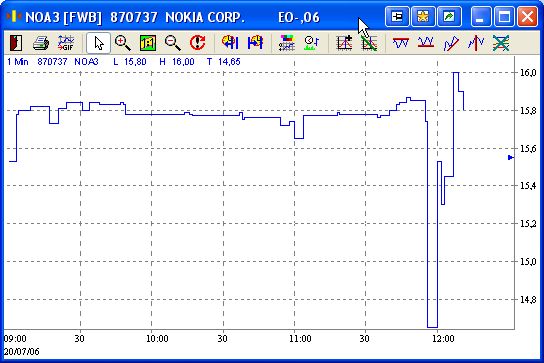The image size is (544, 363).
Task: Click the 16,0 price axis label
Action: [528, 73]
